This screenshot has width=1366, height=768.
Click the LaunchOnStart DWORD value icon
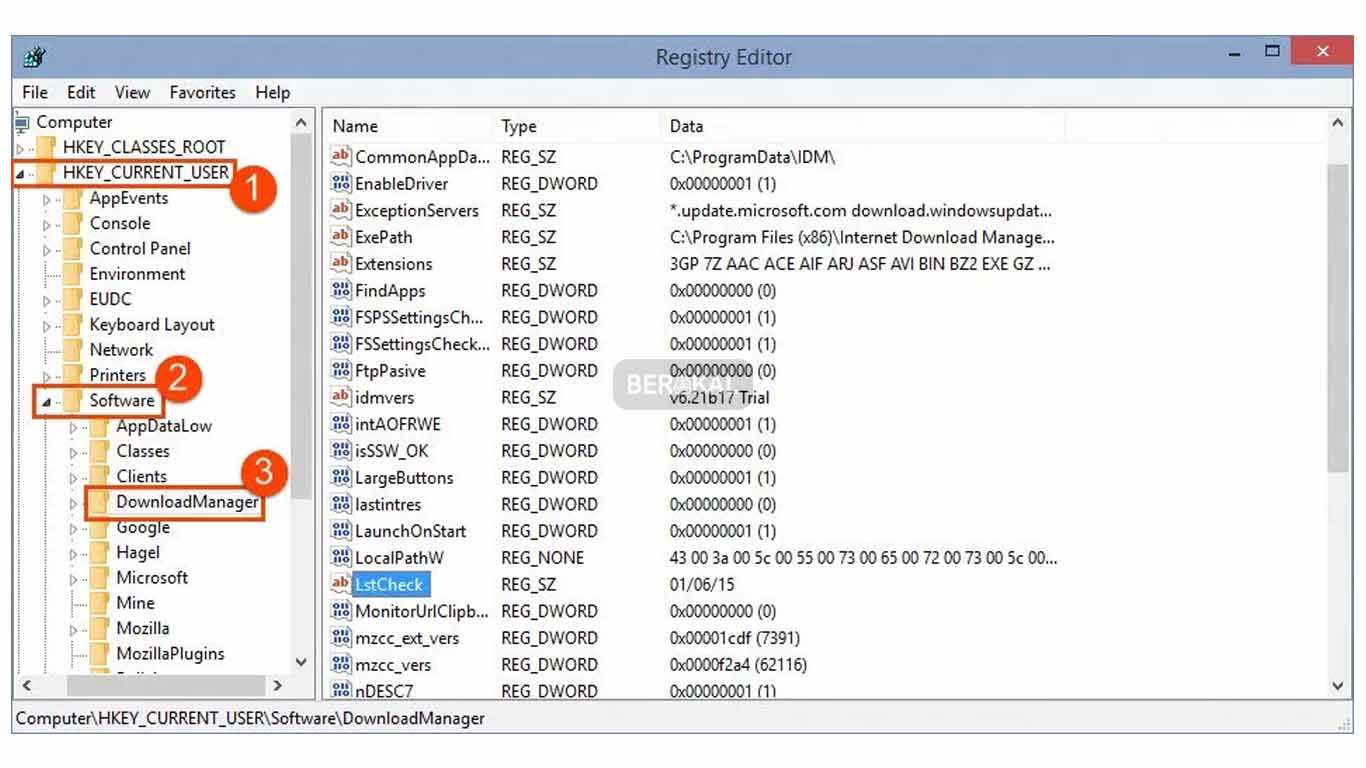341,531
